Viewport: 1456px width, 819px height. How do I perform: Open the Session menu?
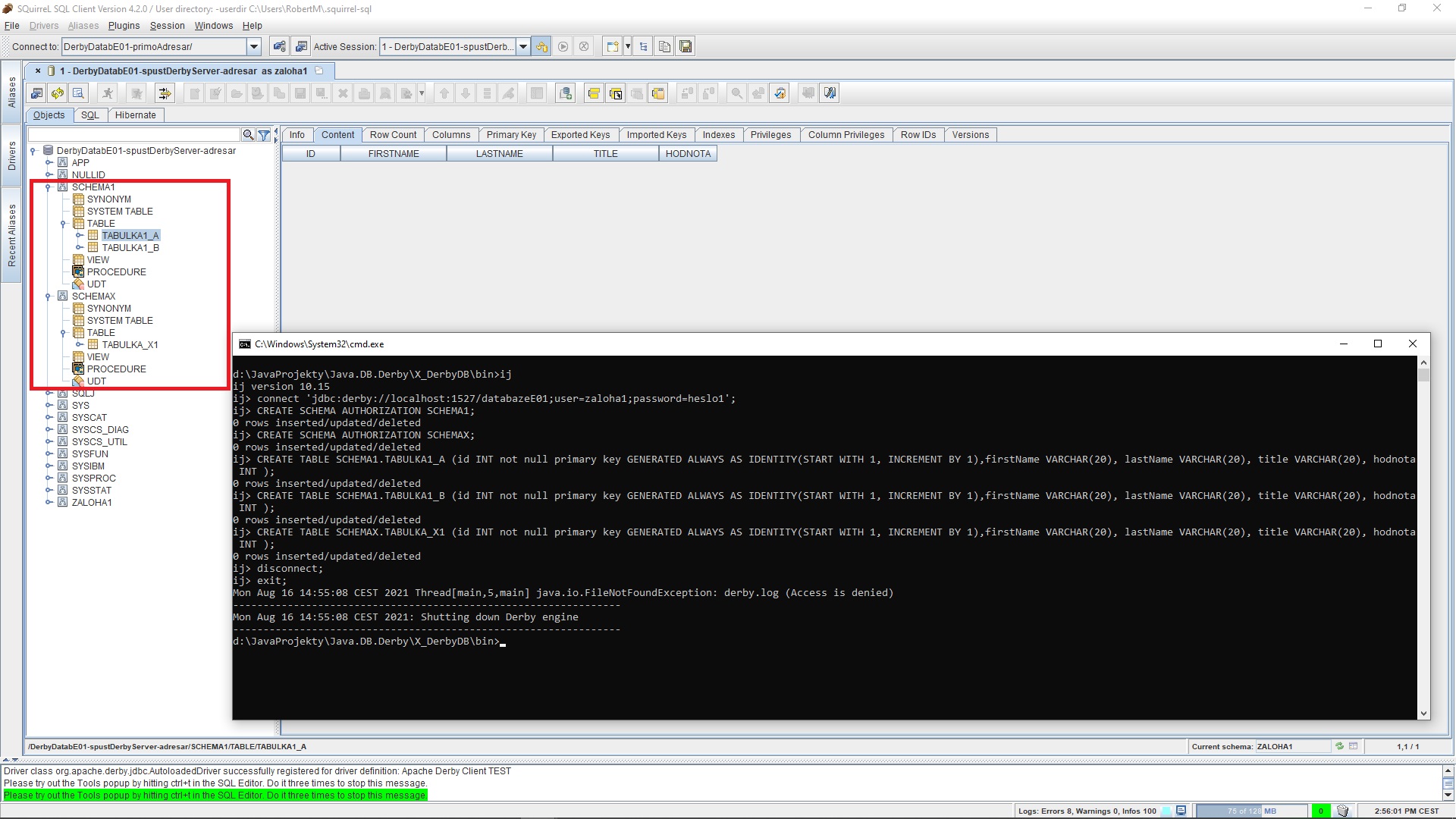tap(167, 26)
